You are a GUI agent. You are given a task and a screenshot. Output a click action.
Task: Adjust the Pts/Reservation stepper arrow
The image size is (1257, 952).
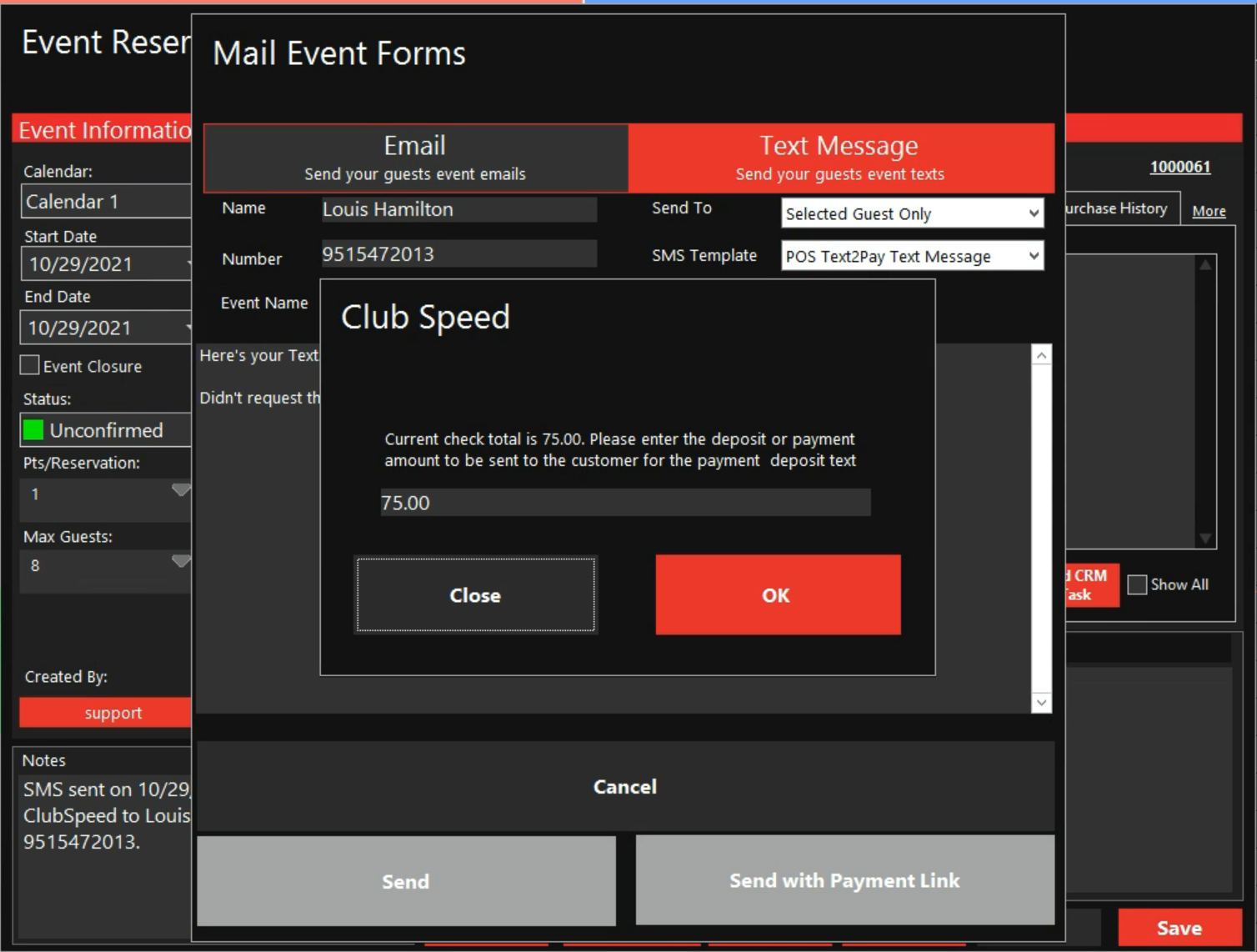[181, 489]
